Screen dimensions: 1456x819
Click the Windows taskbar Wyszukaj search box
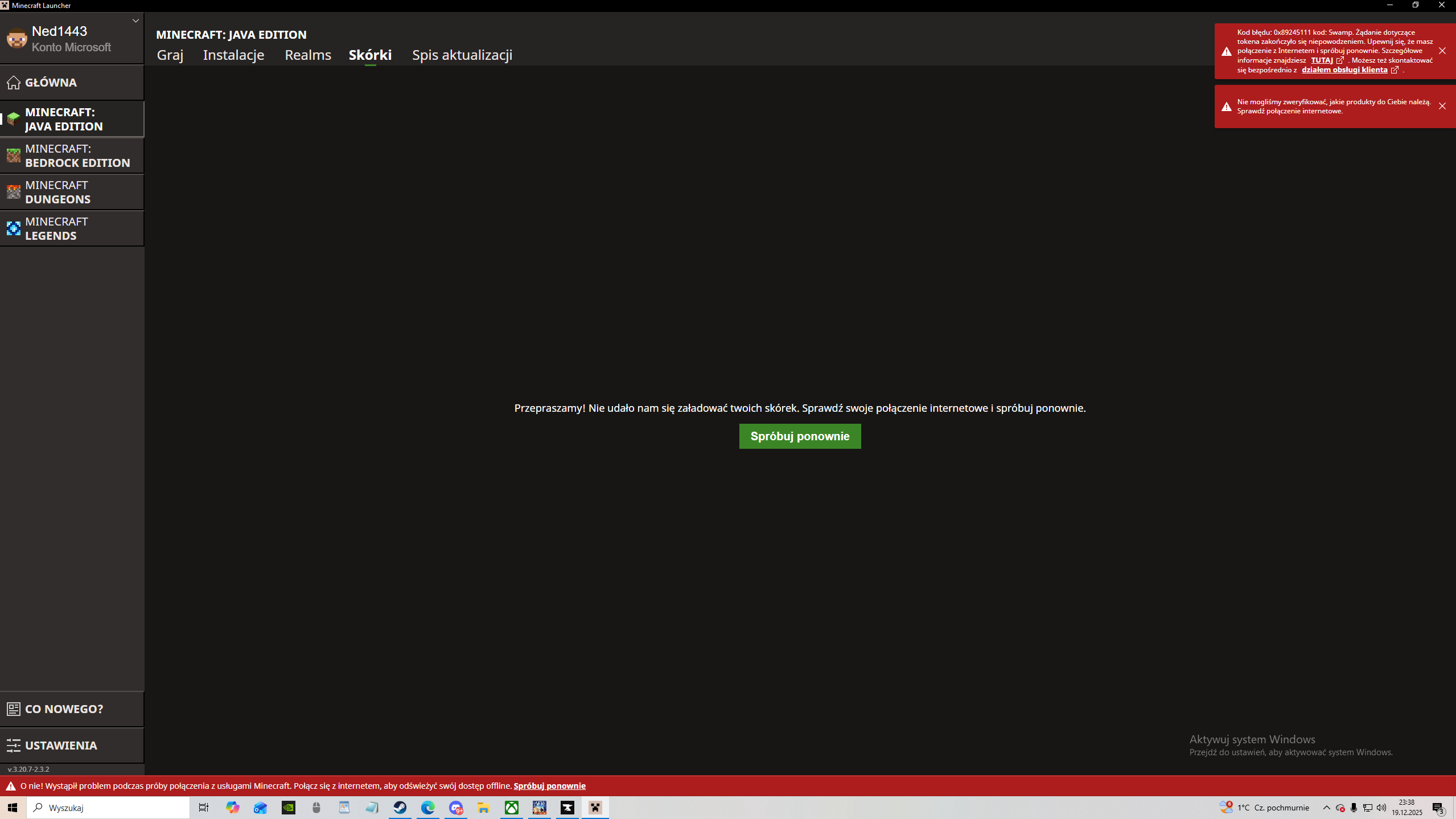(x=108, y=808)
